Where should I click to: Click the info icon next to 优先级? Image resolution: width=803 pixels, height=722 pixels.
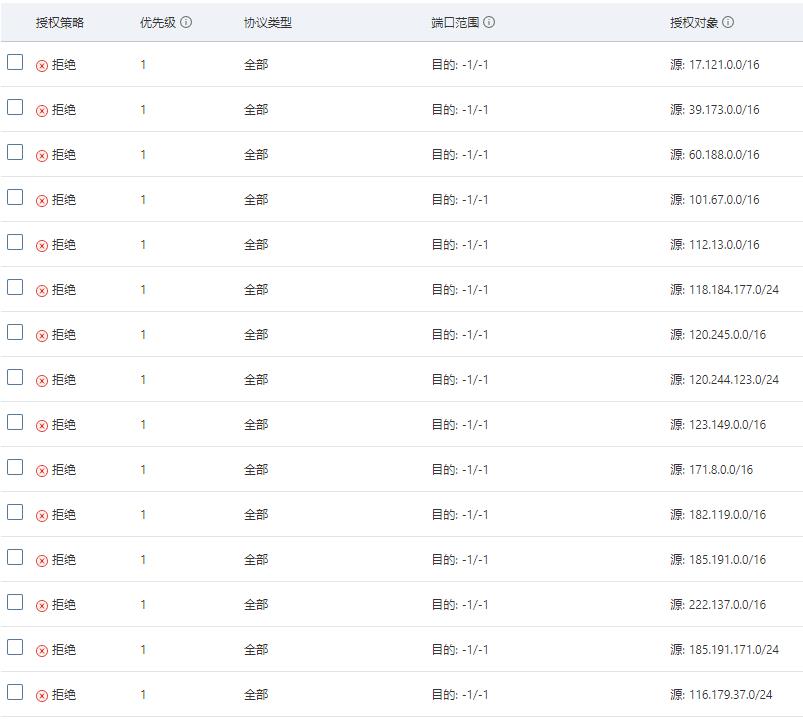click(x=186, y=22)
